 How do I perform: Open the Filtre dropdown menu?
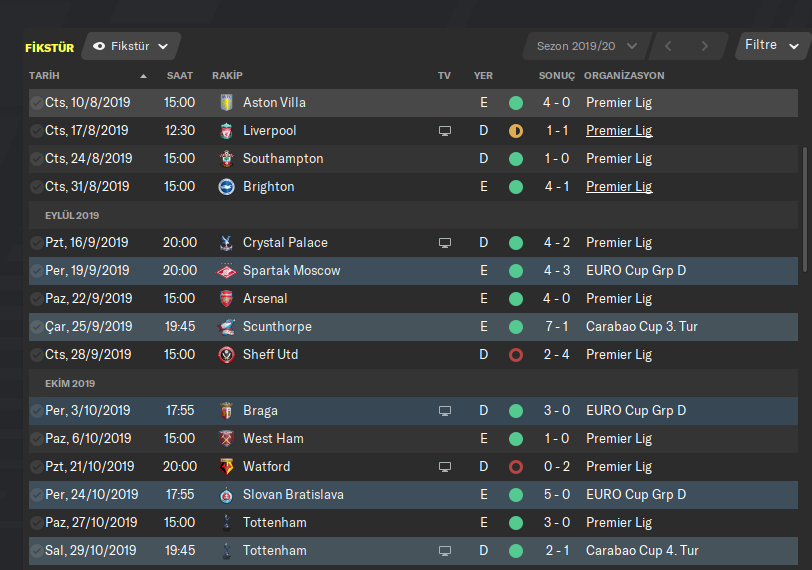click(x=772, y=46)
